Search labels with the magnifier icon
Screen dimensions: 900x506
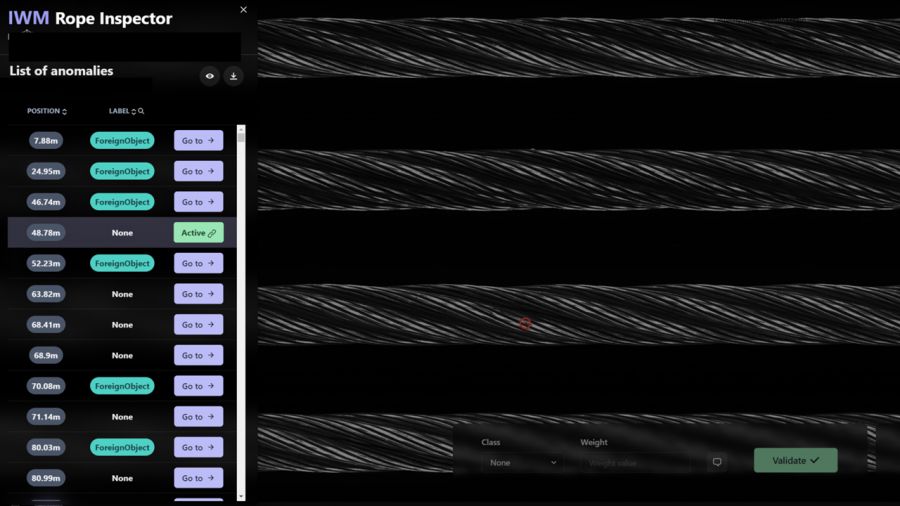[x=142, y=111]
